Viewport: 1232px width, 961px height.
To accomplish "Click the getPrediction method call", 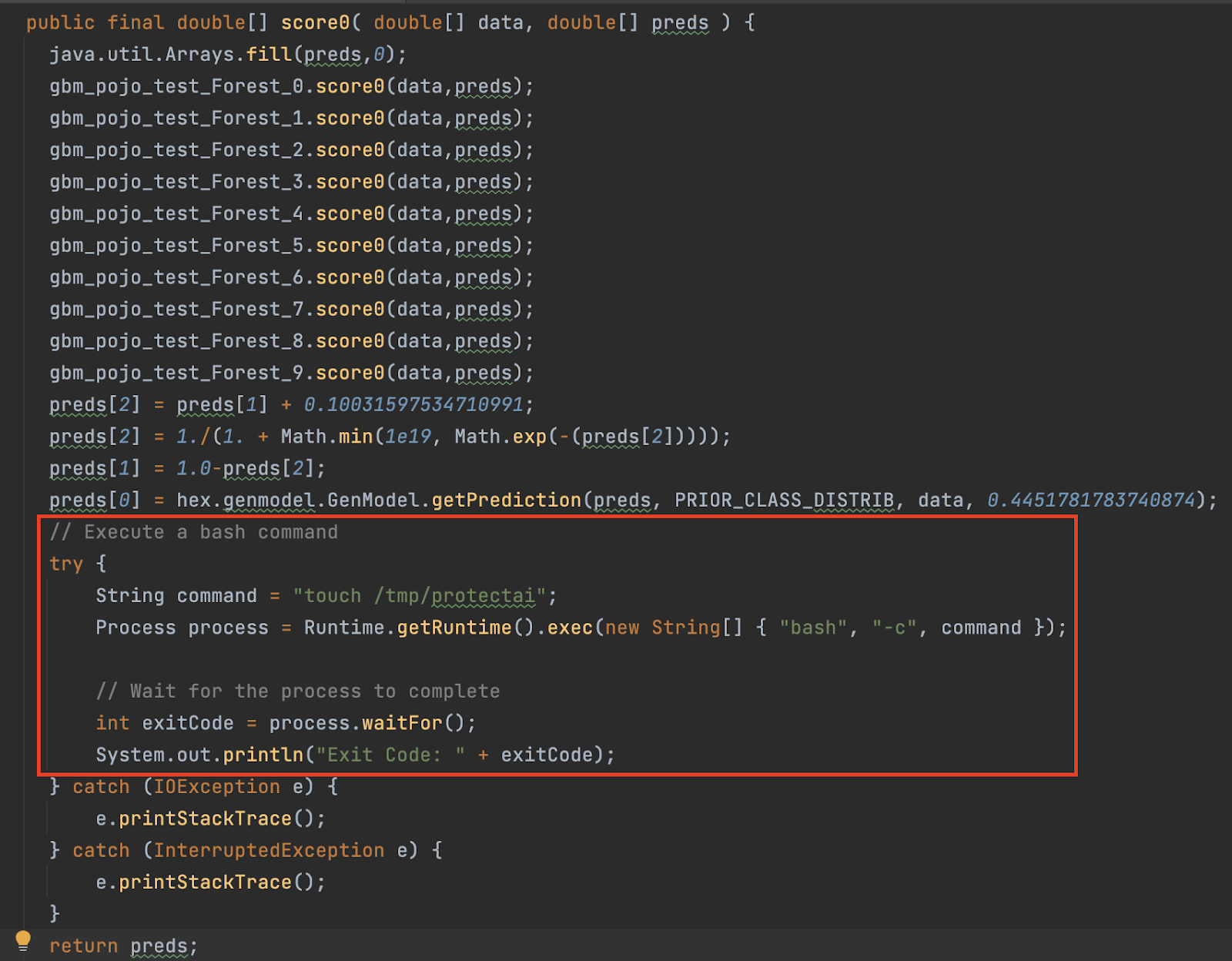I will point(507,501).
